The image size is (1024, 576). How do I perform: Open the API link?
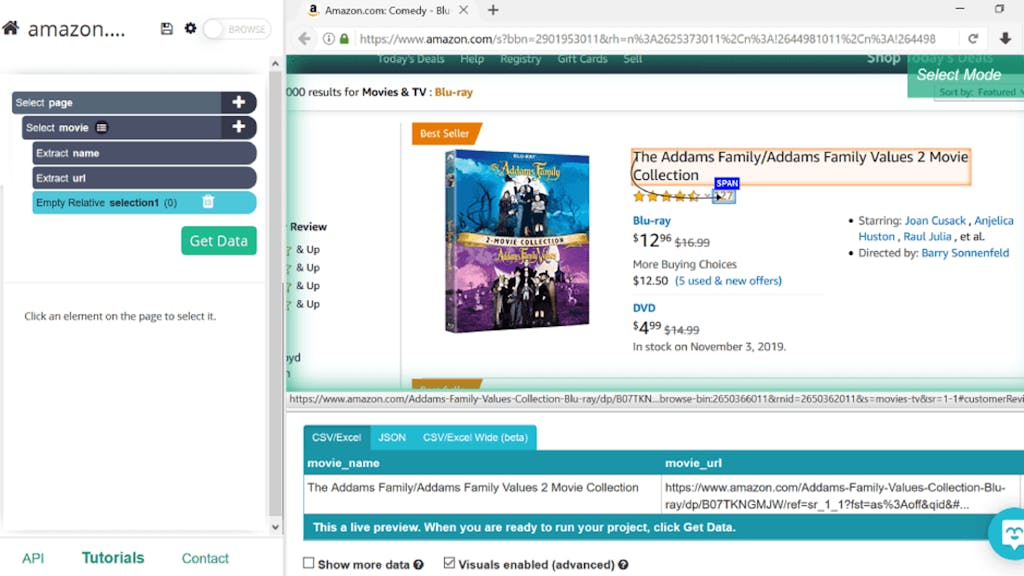[33, 558]
